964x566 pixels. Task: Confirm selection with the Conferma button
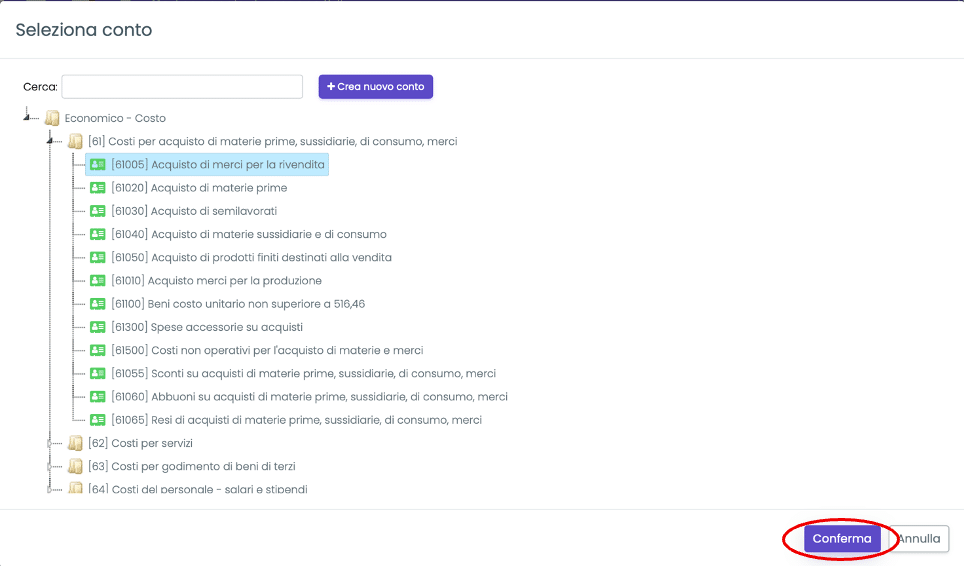[842, 539]
